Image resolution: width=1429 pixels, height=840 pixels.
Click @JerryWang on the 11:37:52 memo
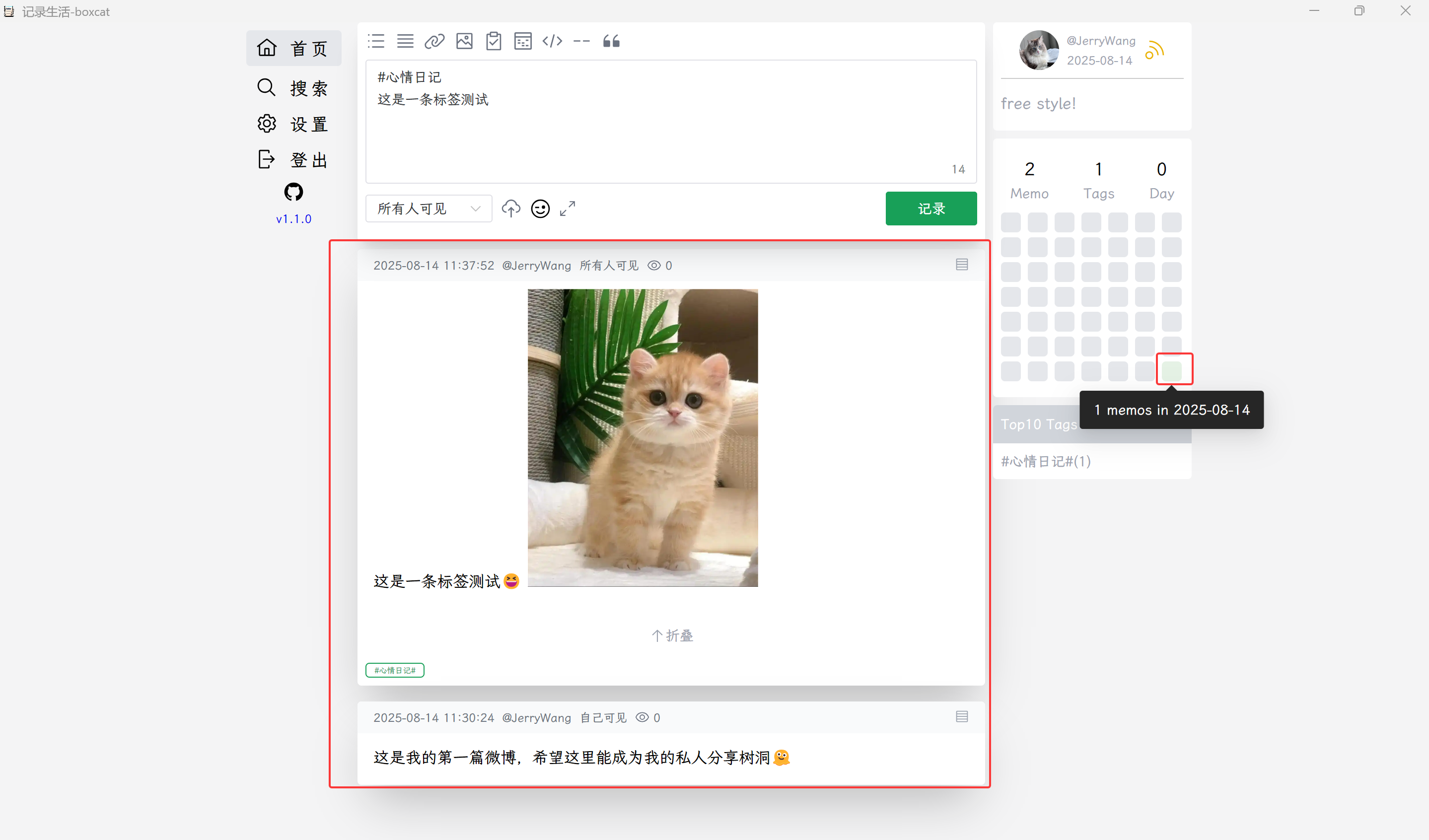[536, 265]
